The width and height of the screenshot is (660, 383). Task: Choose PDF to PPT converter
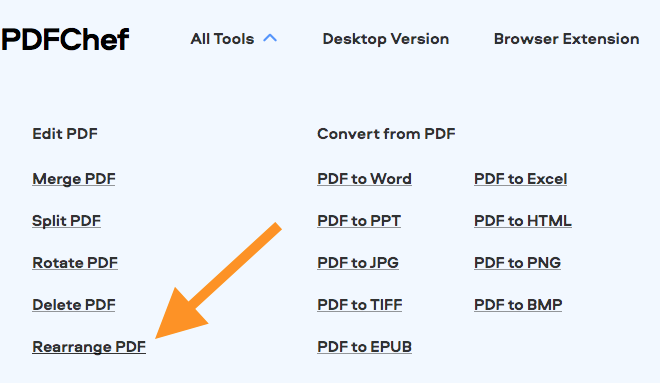(x=359, y=221)
